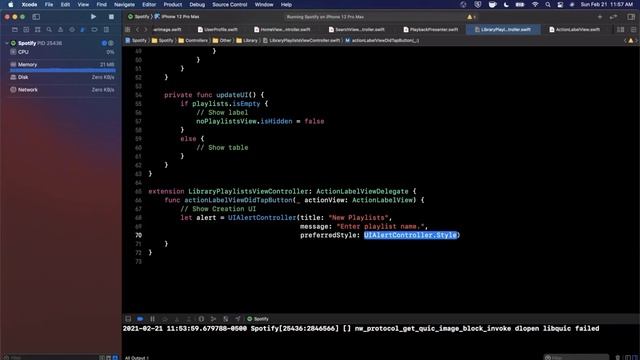Stop the running Spotify app
This screenshot has height=360, width=640.
tap(111, 17)
